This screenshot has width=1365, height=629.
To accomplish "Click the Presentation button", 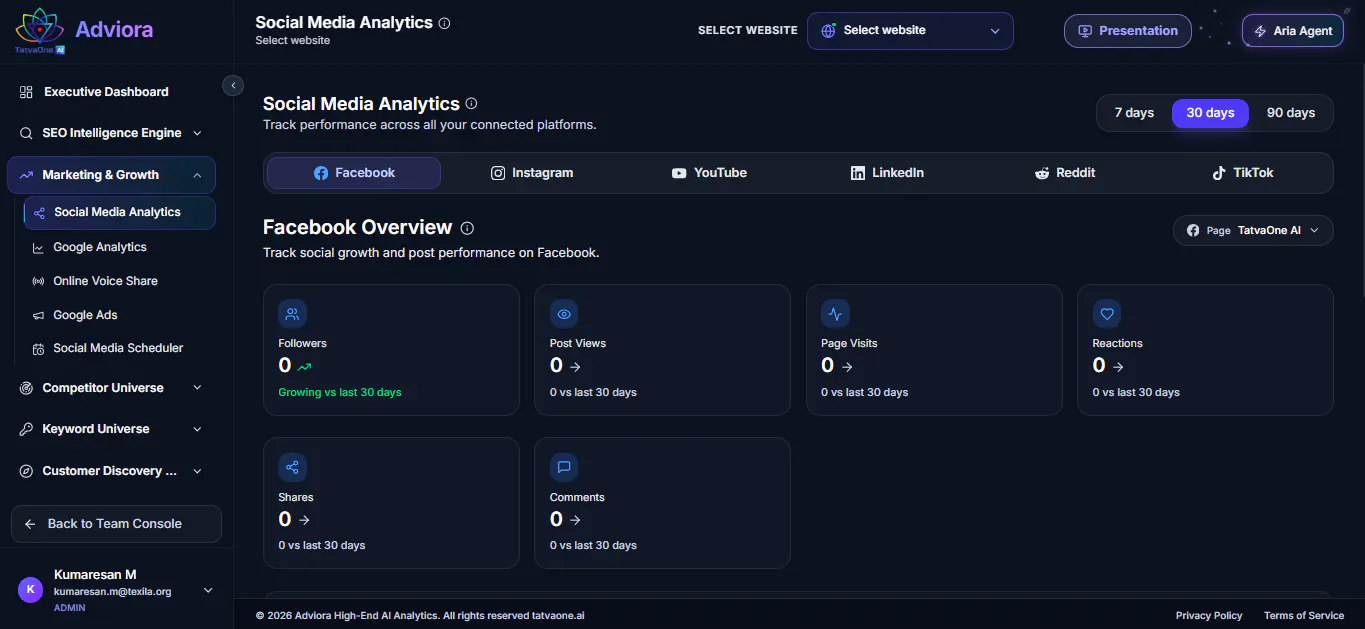I will tap(1128, 31).
